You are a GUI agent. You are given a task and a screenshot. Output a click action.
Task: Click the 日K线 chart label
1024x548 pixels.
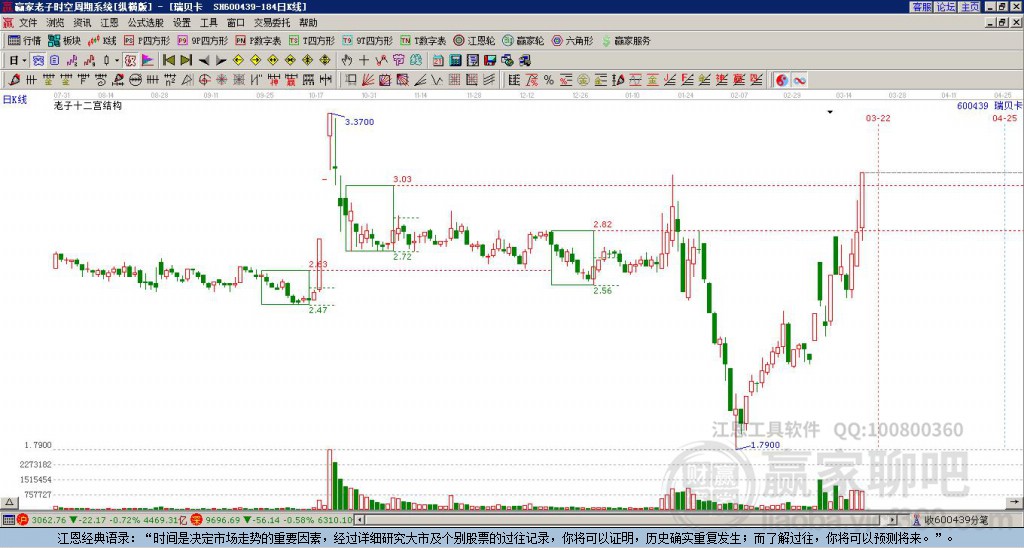point(15,99)
